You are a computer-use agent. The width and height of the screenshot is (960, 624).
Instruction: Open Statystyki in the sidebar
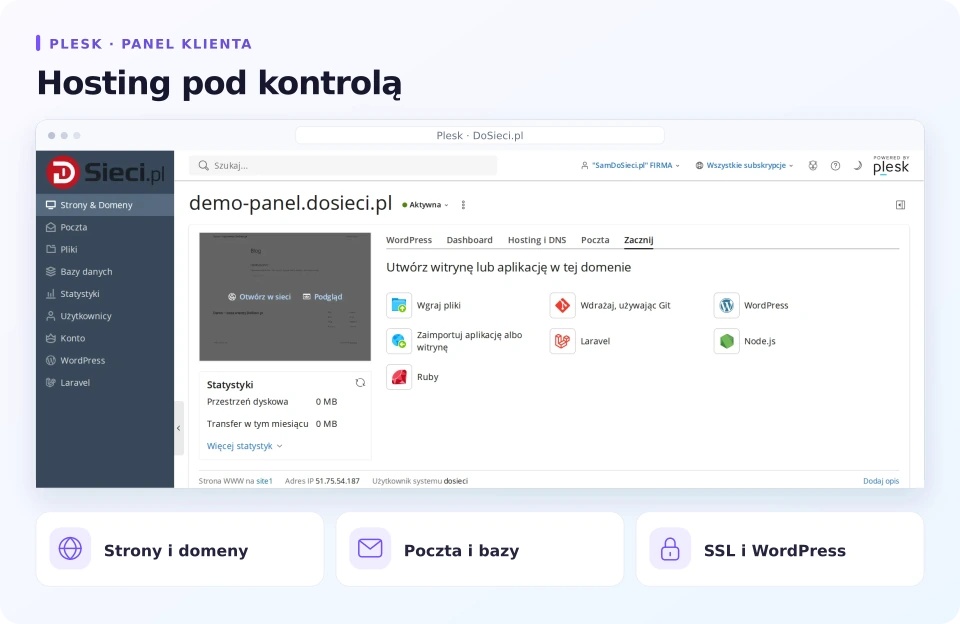click(x=105, y=294)
